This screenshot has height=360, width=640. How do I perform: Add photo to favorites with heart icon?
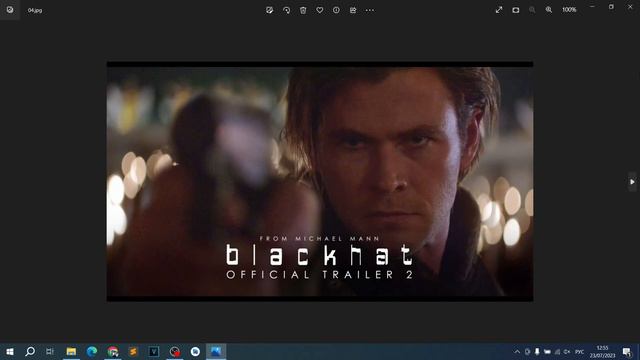tap(320, 10)
